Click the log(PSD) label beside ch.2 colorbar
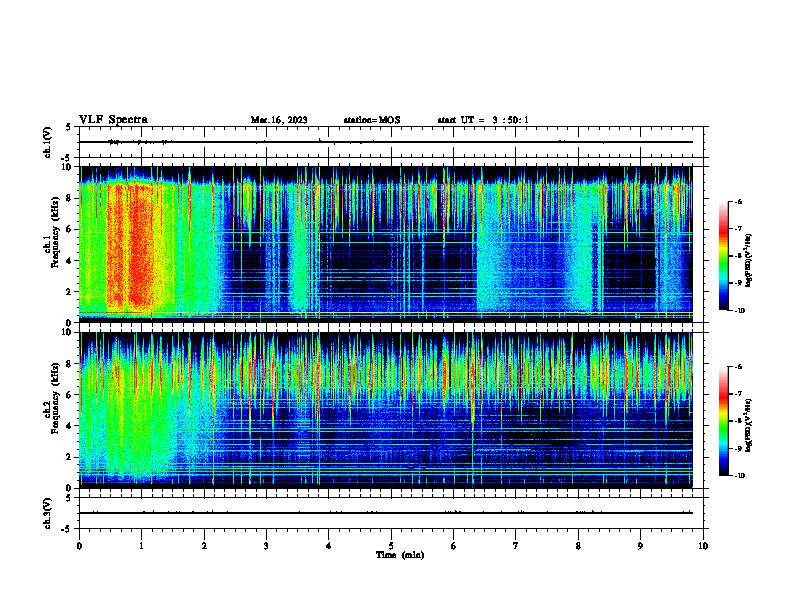792x612 pixels. tap(748, 425)
